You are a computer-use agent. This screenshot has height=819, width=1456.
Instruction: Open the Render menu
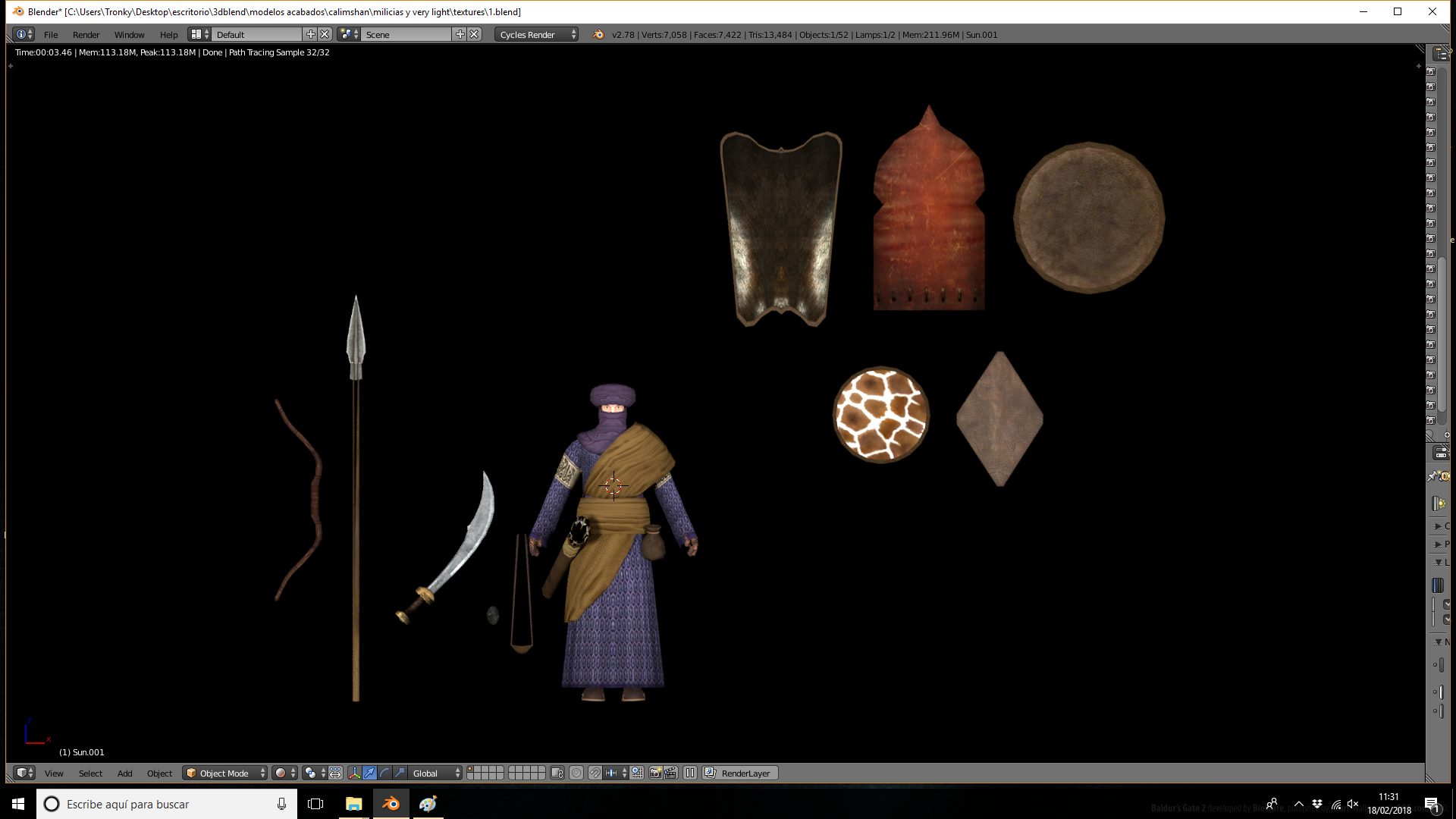click(86, 34)
